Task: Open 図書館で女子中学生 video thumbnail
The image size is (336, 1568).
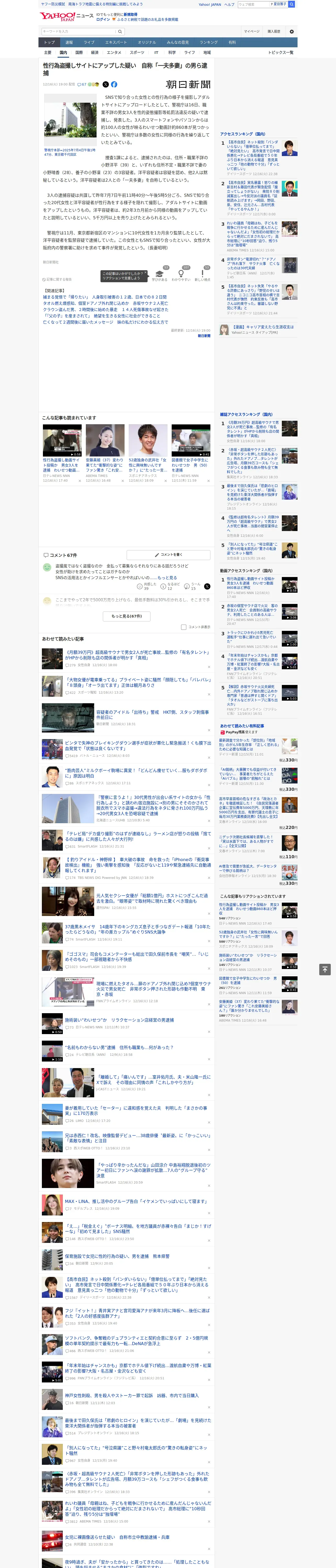Action: click(191, 440)
